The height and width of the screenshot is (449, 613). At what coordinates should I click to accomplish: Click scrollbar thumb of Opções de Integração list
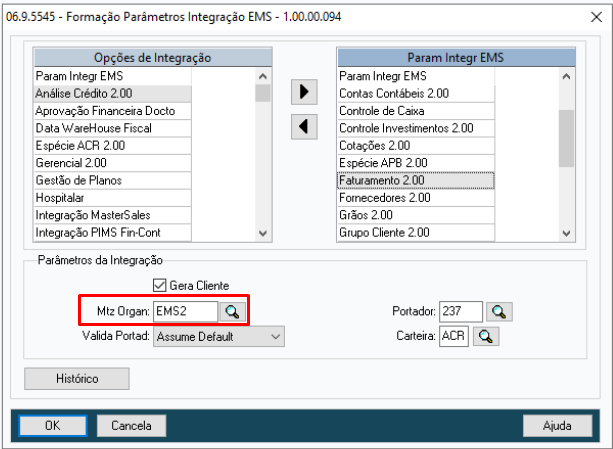[x=263, y=93]
